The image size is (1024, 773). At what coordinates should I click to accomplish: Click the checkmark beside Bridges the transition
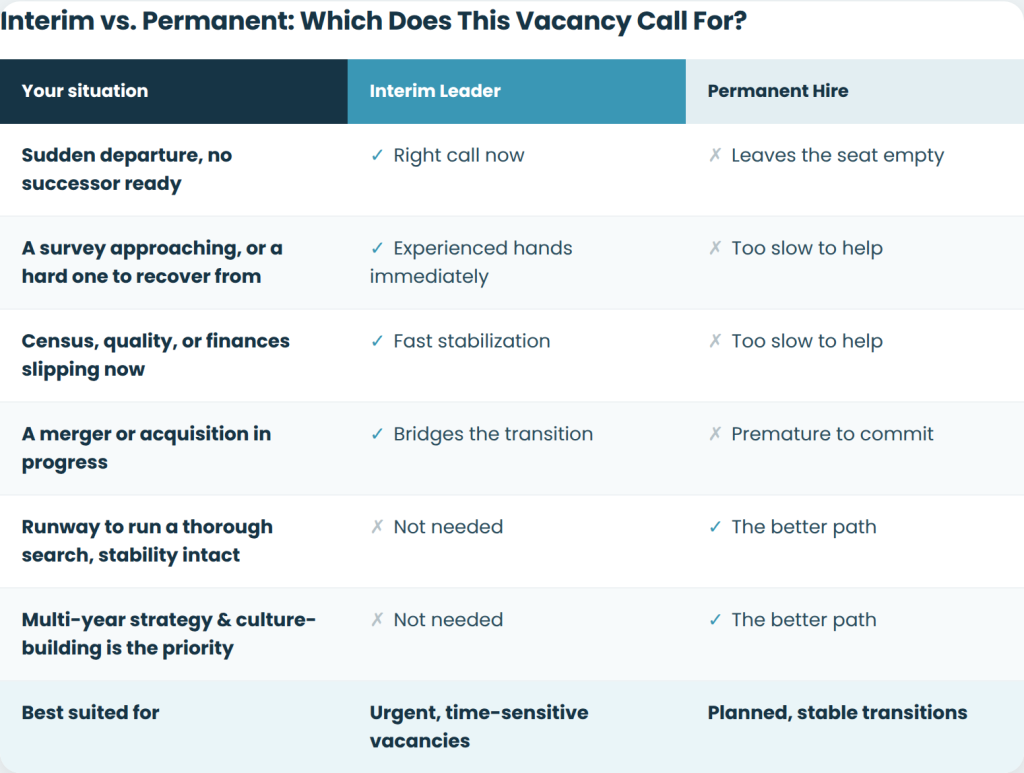click(x=377, y=434)
